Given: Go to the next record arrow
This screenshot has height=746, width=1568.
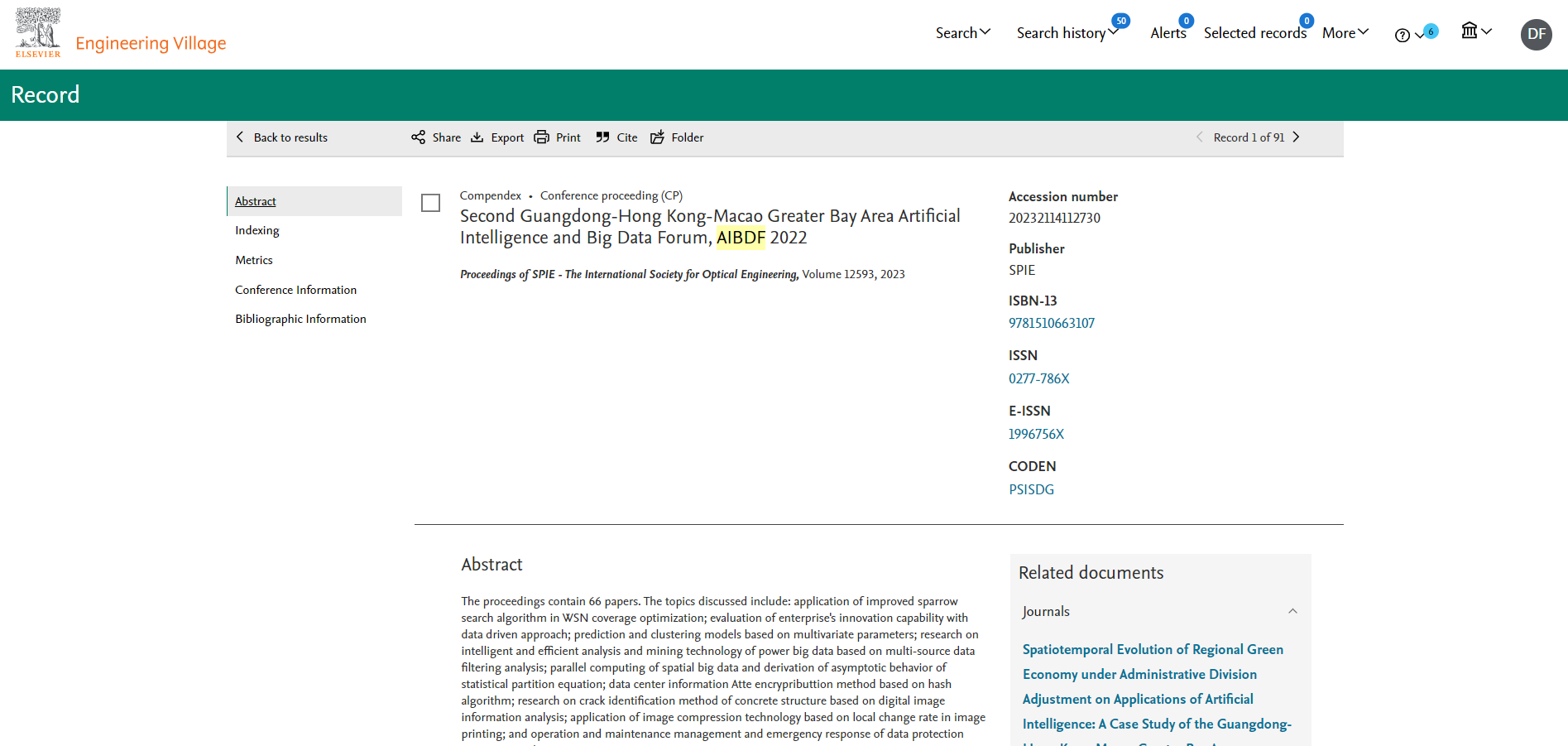Looking at the screenshot, I should (1297, 137).
